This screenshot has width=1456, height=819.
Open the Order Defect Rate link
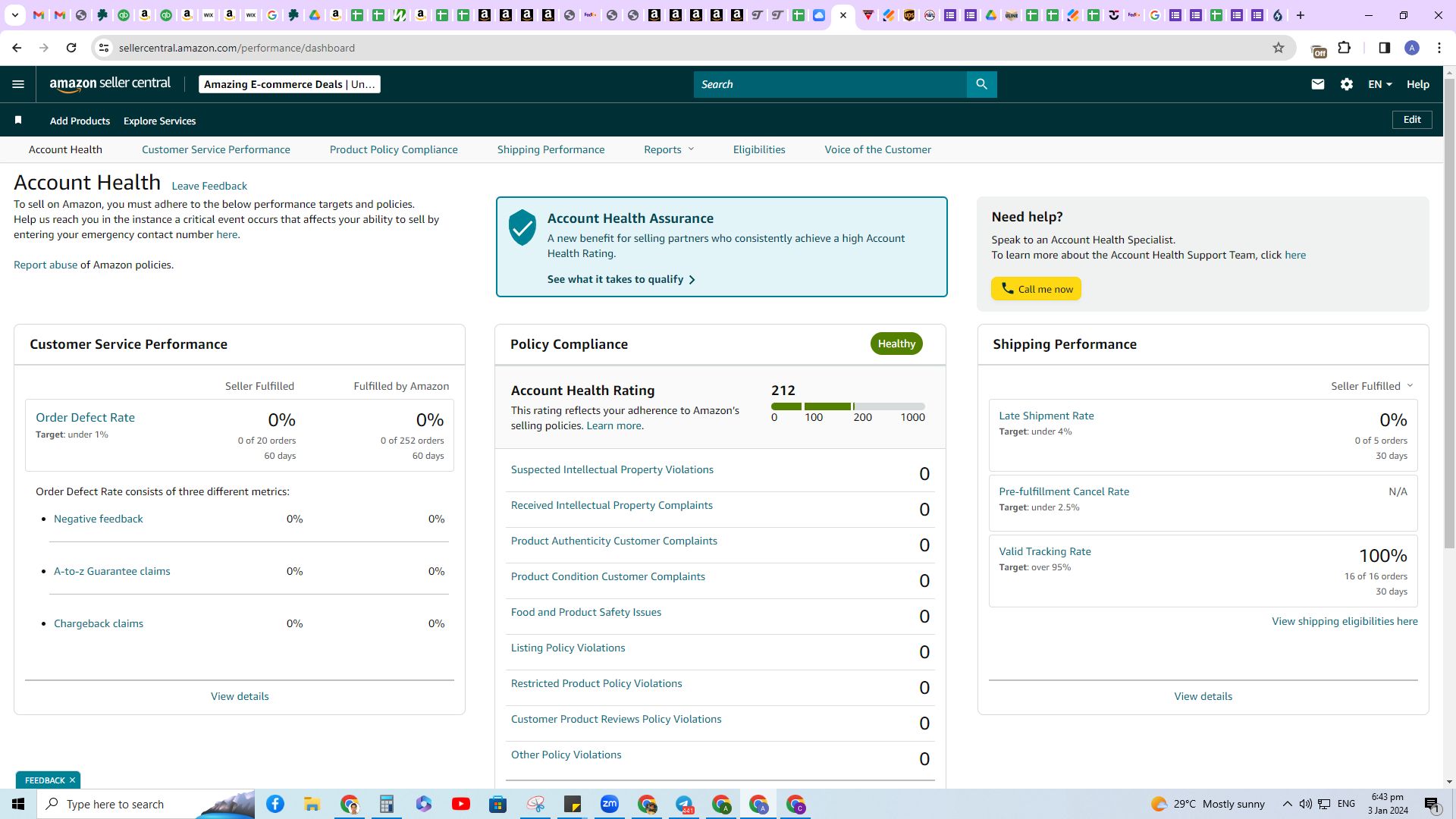85,418
